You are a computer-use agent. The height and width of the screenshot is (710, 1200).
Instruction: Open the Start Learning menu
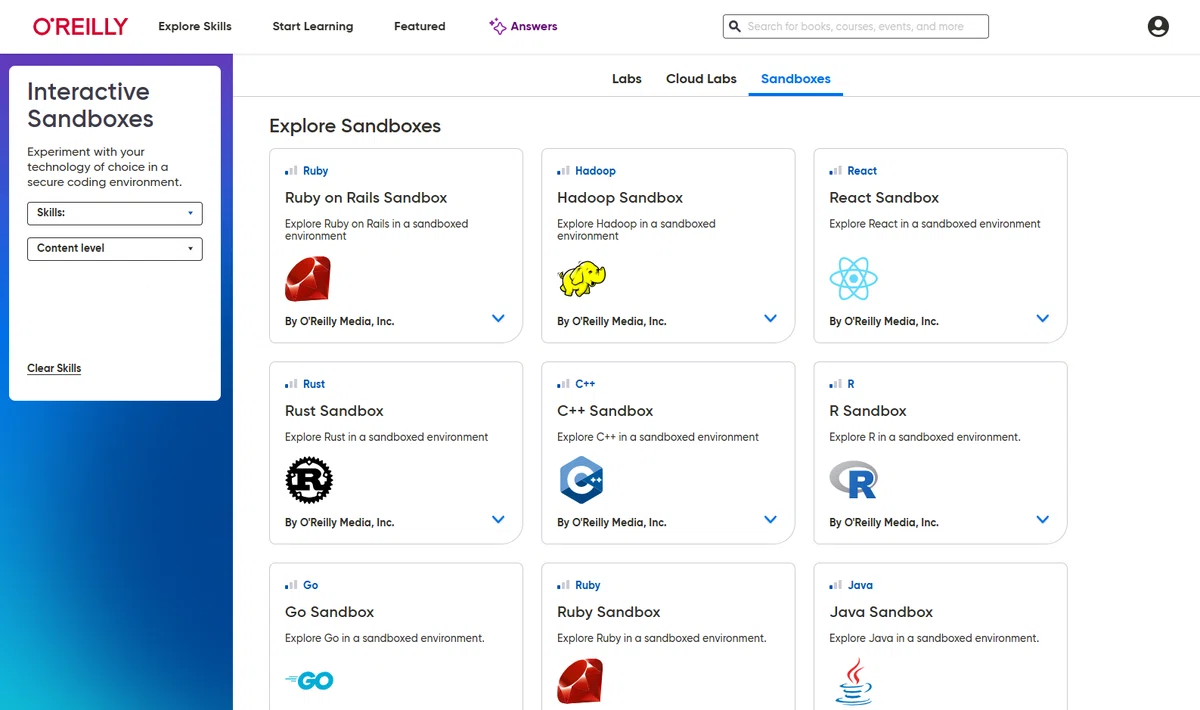point(313,26)
